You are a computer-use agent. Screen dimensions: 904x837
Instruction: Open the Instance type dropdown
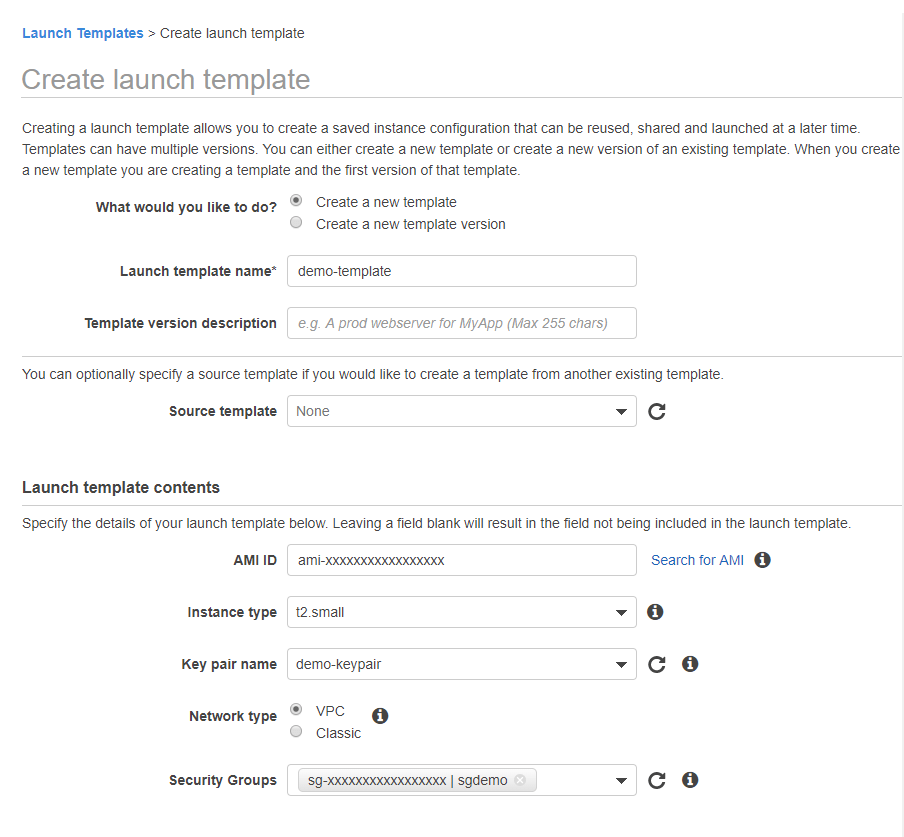620,611
